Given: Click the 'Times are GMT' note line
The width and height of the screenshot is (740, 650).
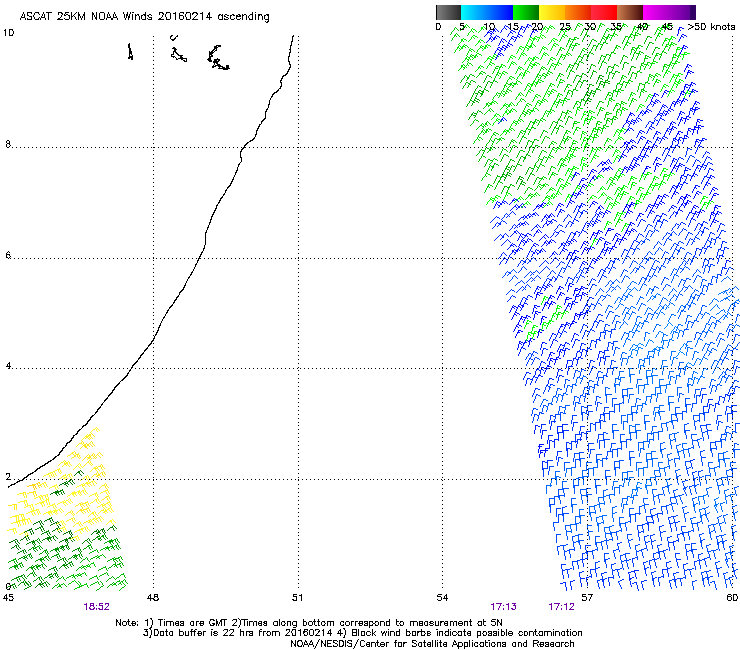Looking at the screenshot, I should (309, 623).
